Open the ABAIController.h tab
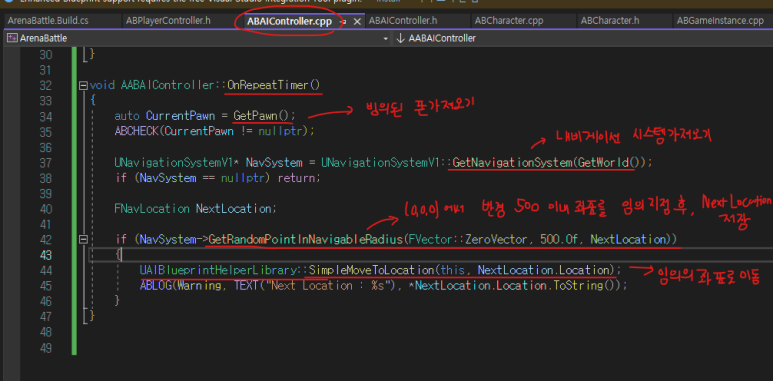773x381 pixels. coord(403,21)
